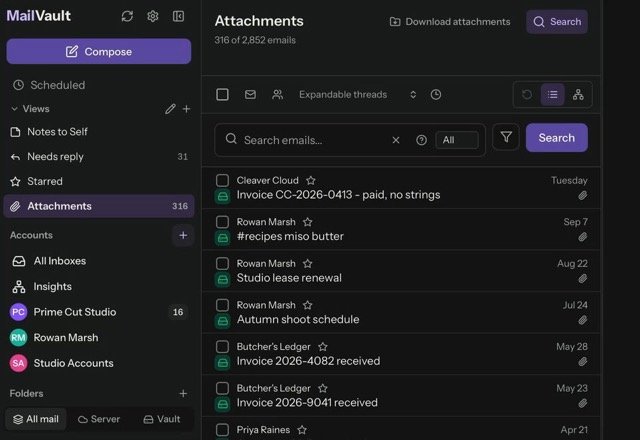640x440 pixels.
Task: Star the Cleaver Cloud email
Action: pos(311,180)
